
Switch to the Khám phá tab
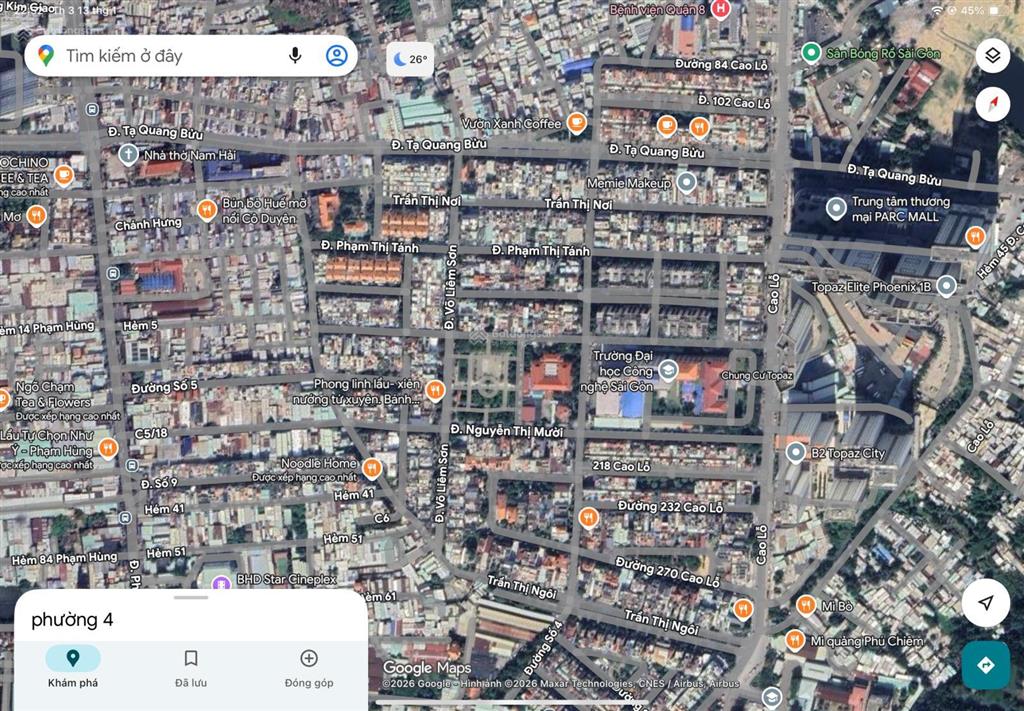73,667
